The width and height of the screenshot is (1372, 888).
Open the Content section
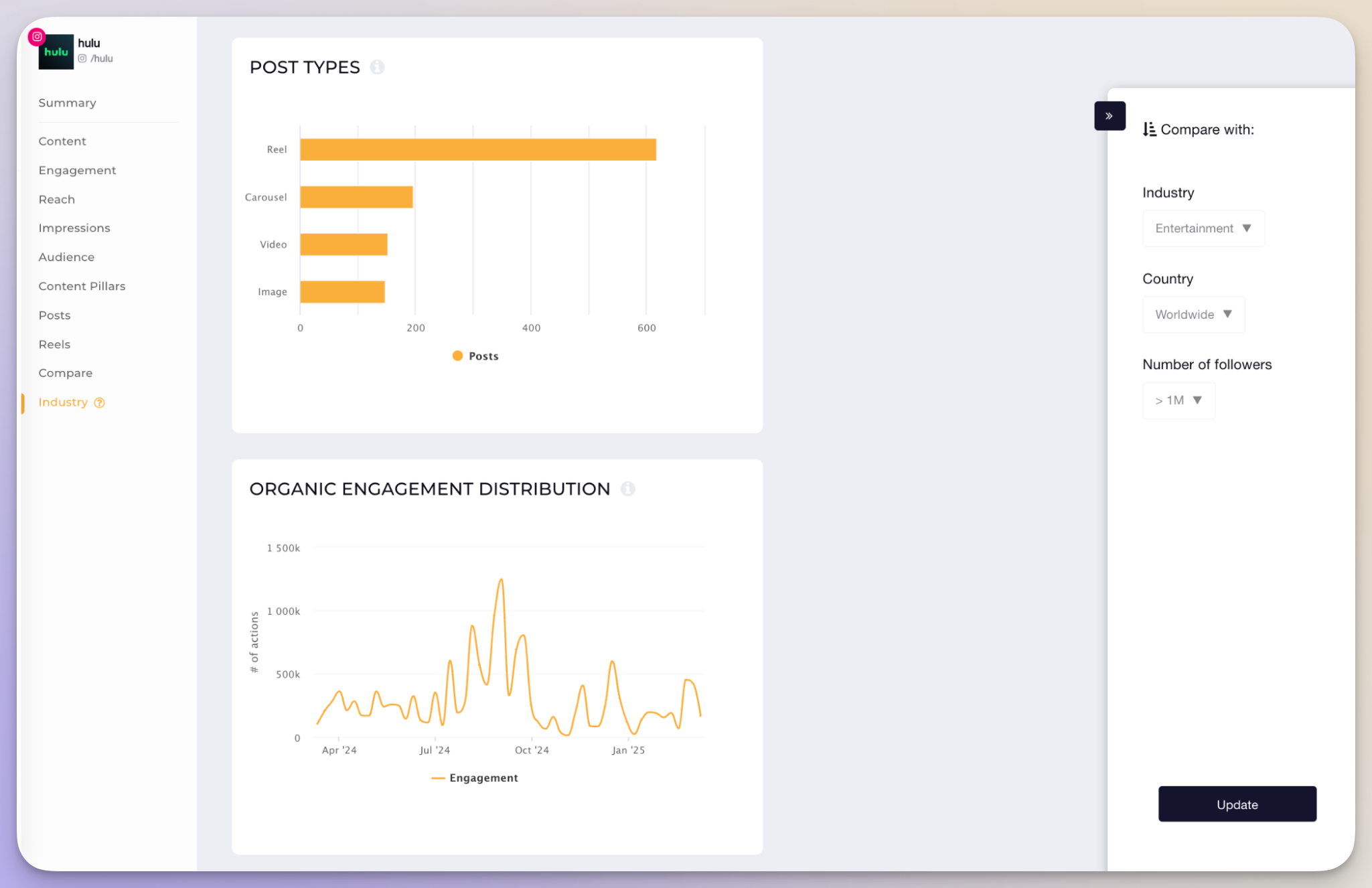(62, 141)
